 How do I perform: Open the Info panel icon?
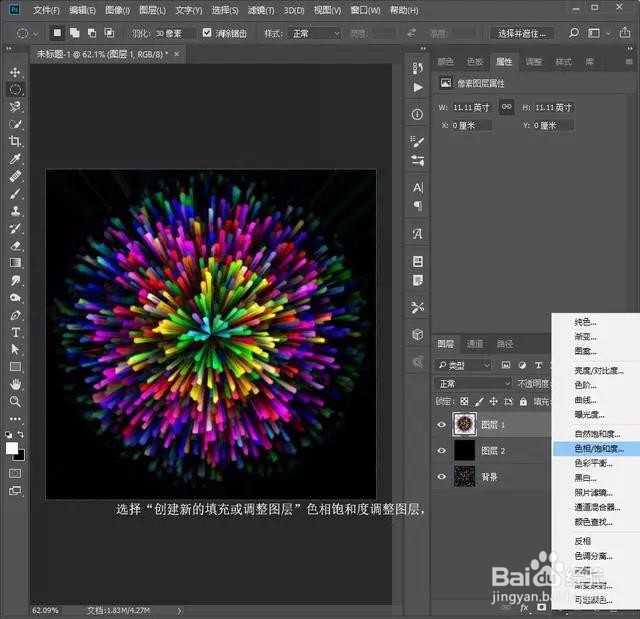[x=417, y=115]
